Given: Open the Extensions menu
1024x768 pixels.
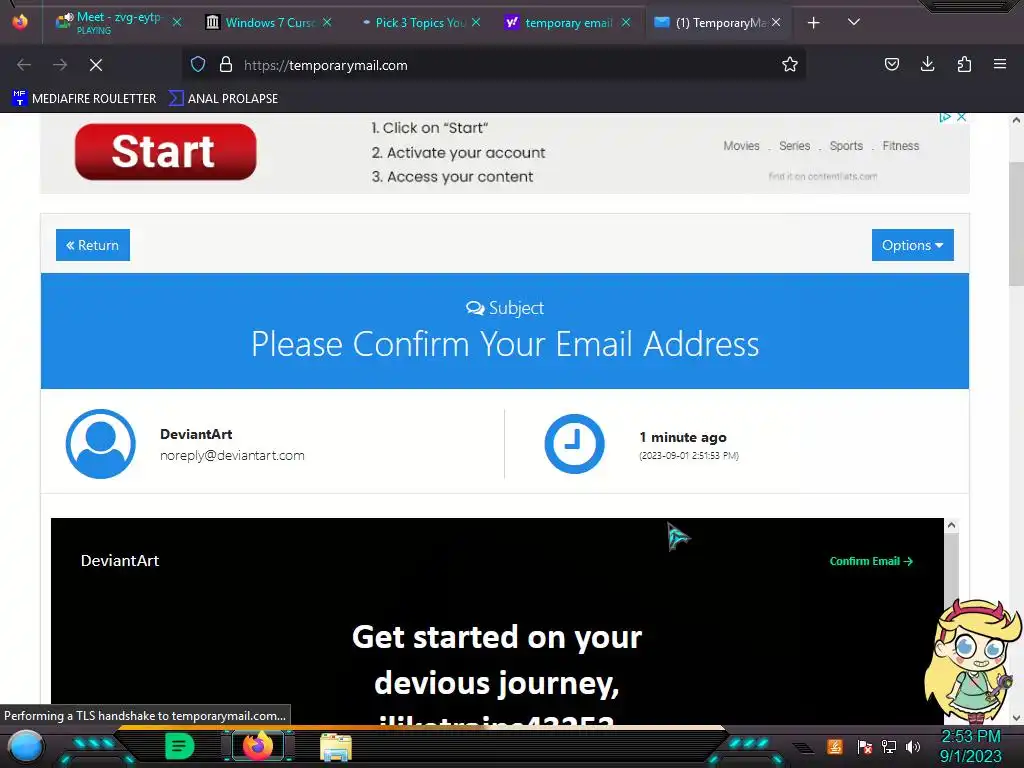Looking at the screenshot, I should [x=964, y=65].
